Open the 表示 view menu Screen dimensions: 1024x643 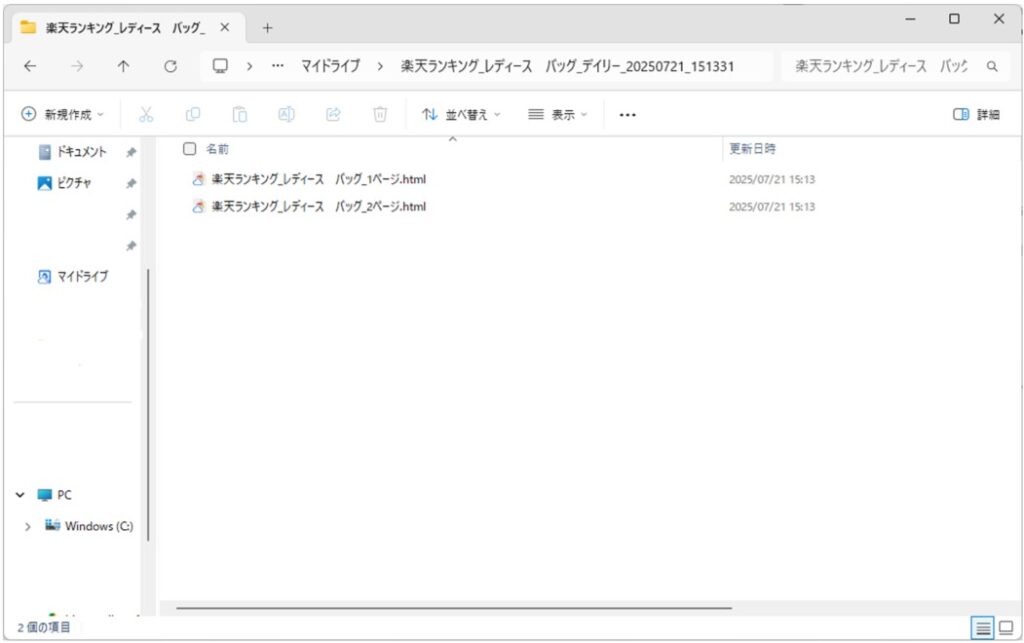pyautogui.click(x=558, y=114)
